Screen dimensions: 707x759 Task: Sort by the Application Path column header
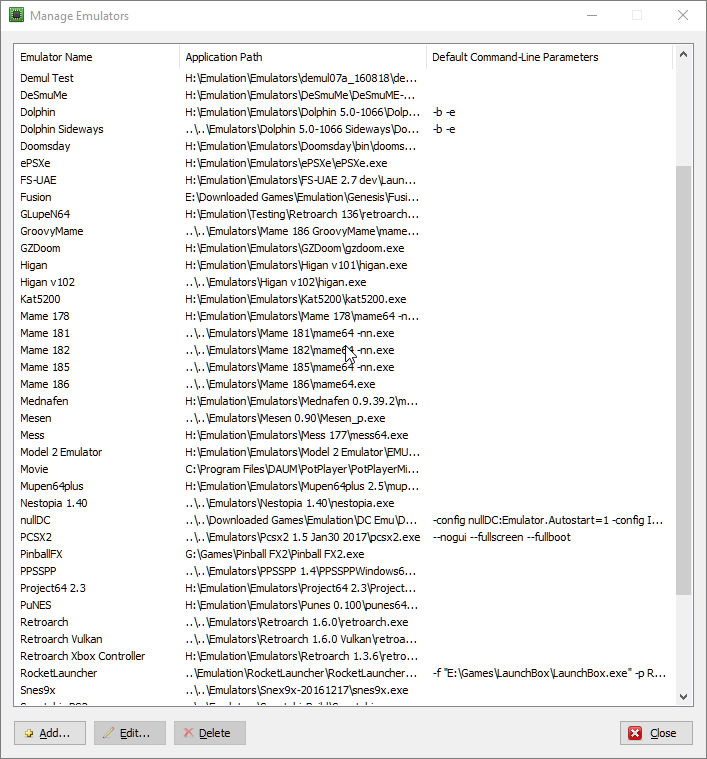302,57
